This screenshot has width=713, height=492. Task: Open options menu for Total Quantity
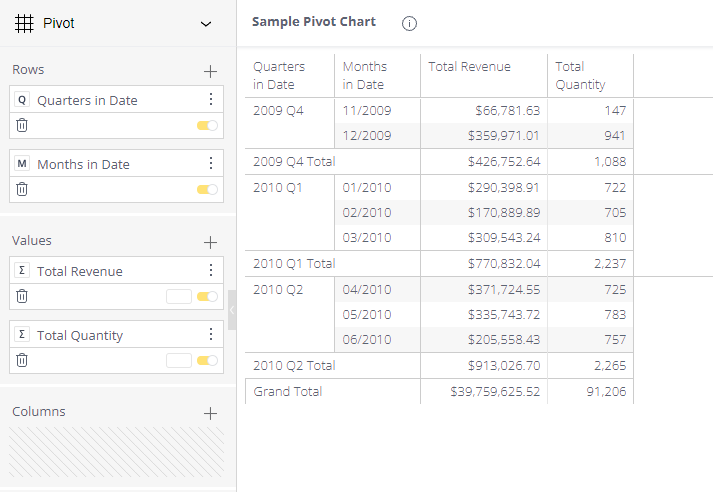coord(210,335)
